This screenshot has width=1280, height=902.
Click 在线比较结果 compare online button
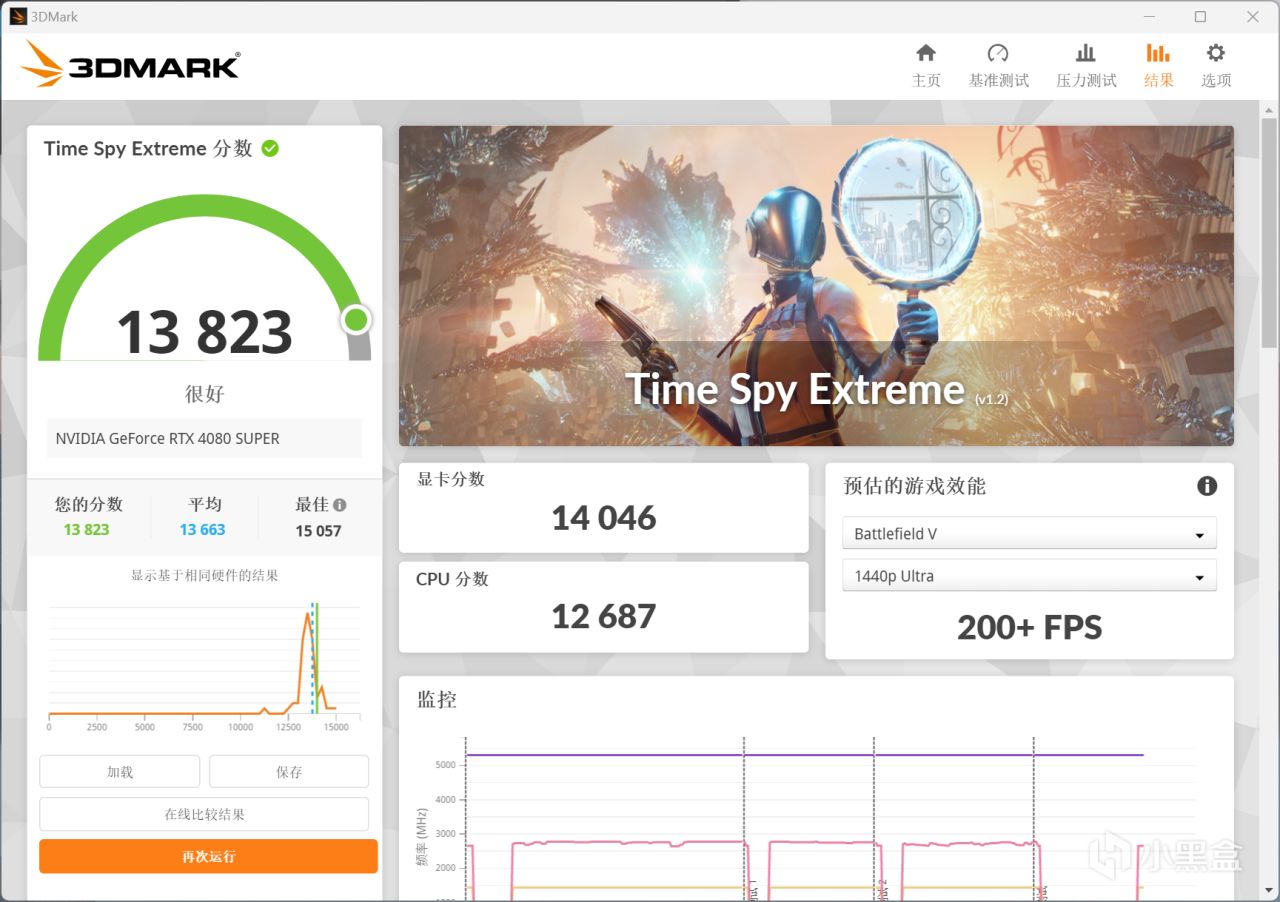[204, 814]
